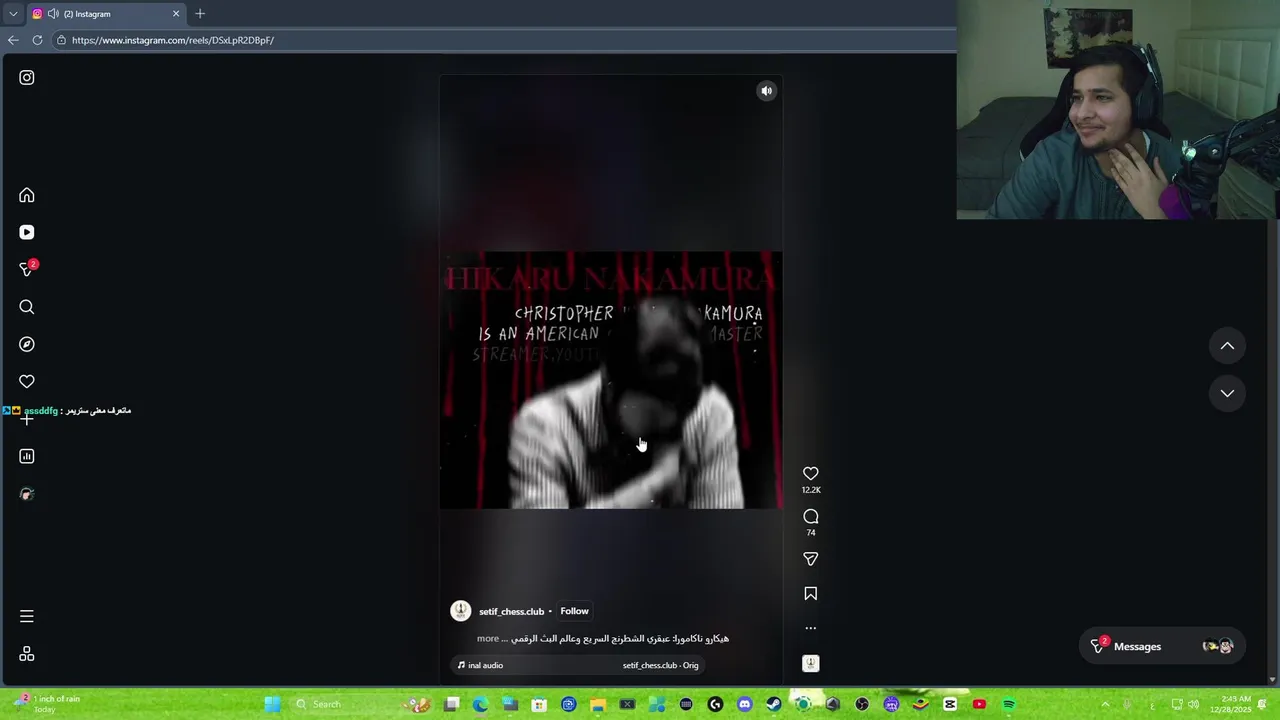The height and width of the screenshot is (720, 1280).
Task: Open Direct messages sidebar icon
Action: tap(27, 269)
